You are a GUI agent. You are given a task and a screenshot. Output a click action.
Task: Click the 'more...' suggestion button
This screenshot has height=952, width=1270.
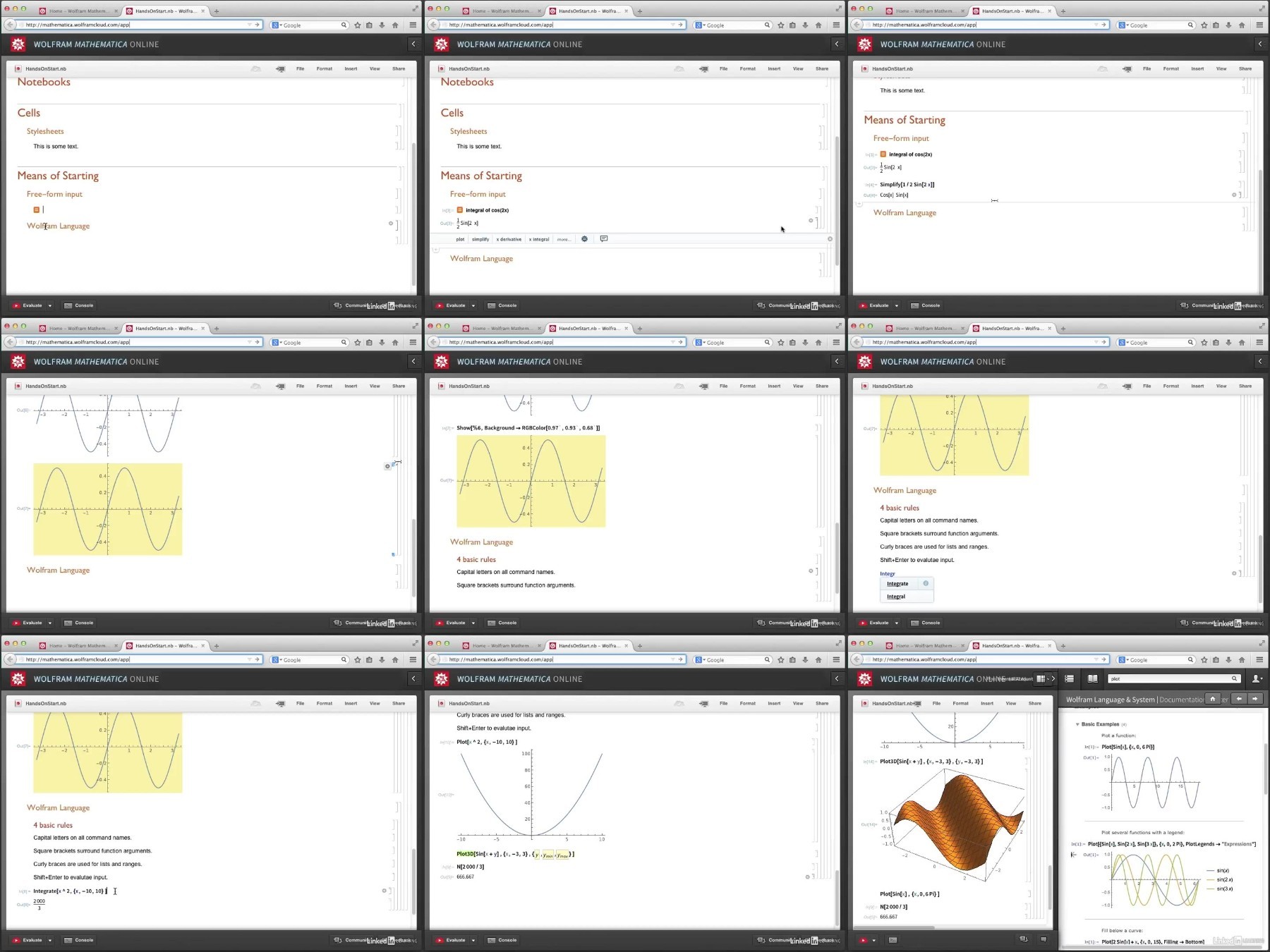564,239
